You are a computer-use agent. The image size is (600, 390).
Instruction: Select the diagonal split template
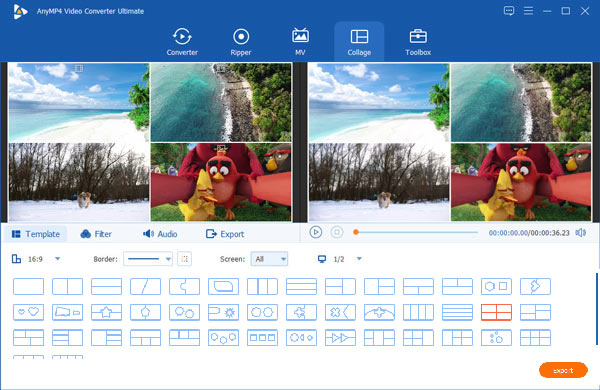coord(145,286)
